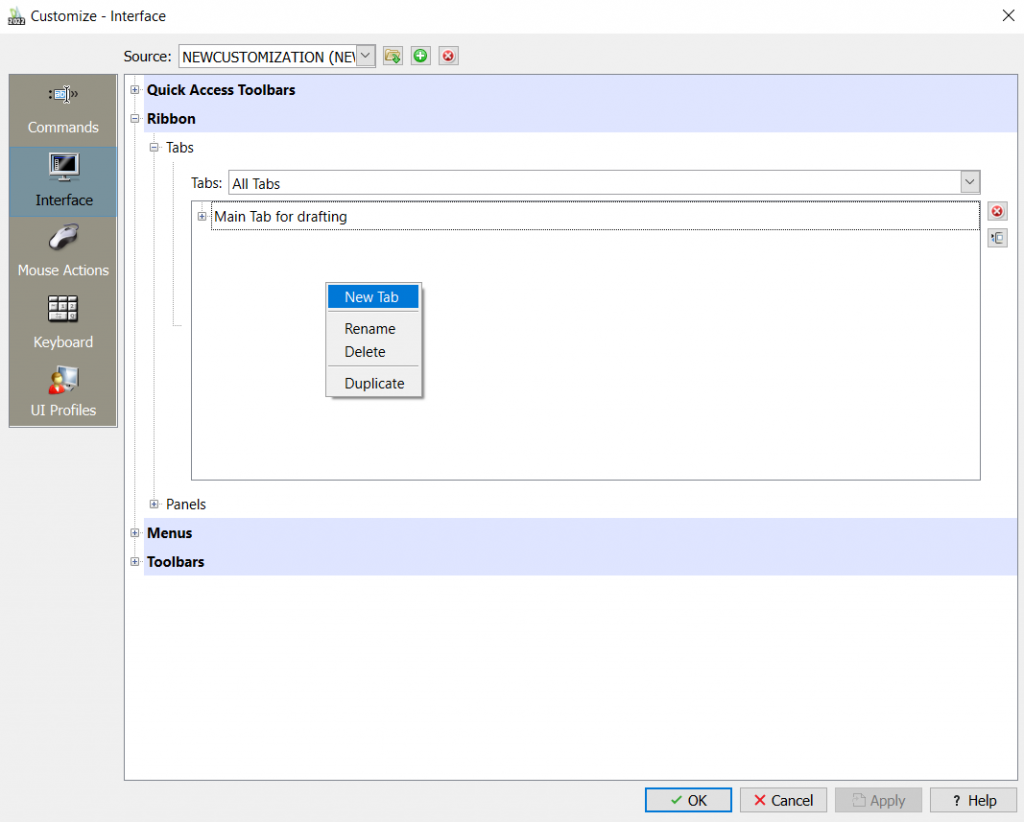Select Main Tab for drafting item
Screen dimensions: 1024x822
pyautogui.click(x=281, y=216)
